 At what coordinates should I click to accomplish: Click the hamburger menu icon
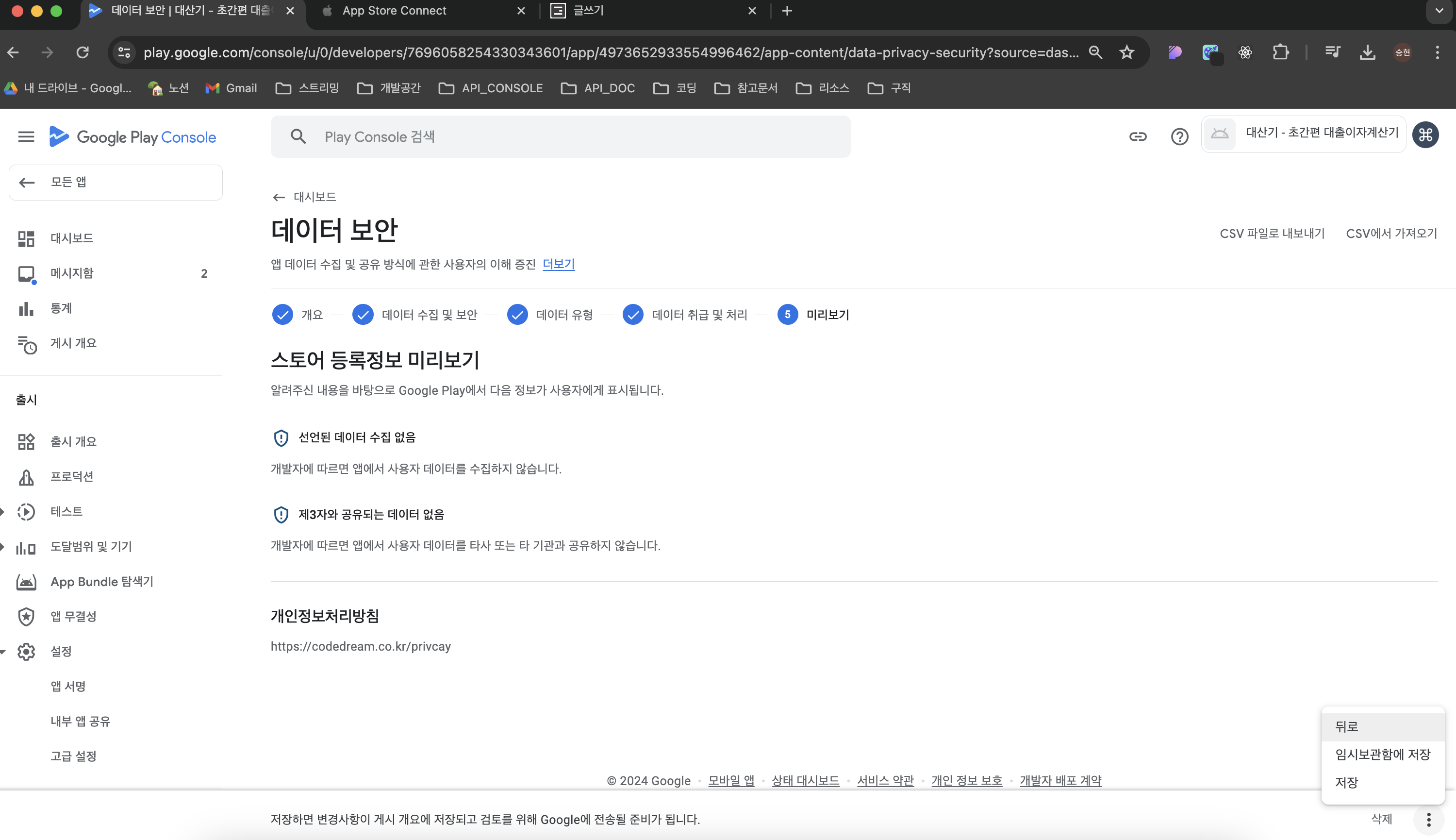[x=26, y=137]
